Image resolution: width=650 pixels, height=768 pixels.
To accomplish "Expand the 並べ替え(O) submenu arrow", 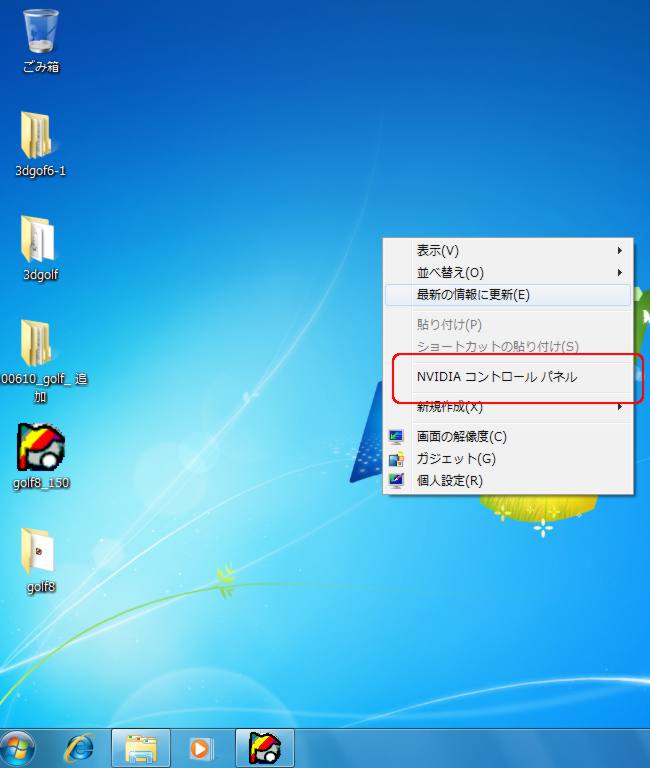I will pos(620,273).
